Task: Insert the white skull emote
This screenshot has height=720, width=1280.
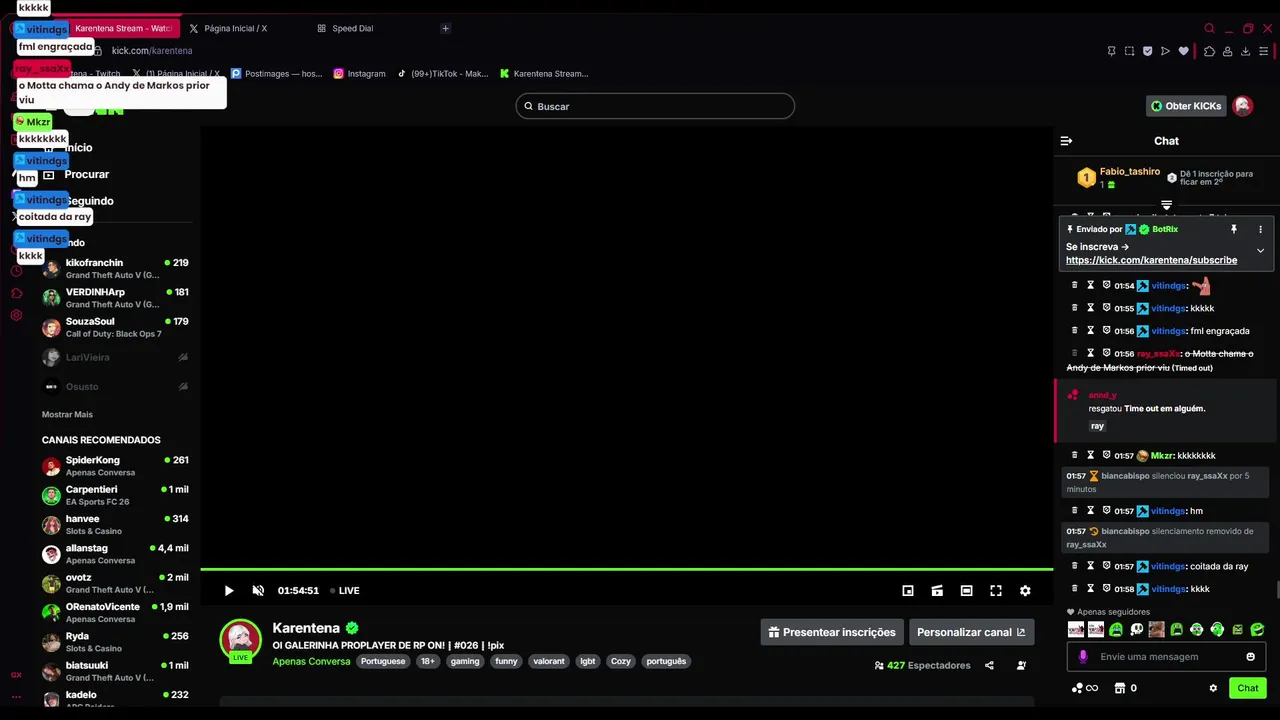Action: click(x=1137, y=629)
